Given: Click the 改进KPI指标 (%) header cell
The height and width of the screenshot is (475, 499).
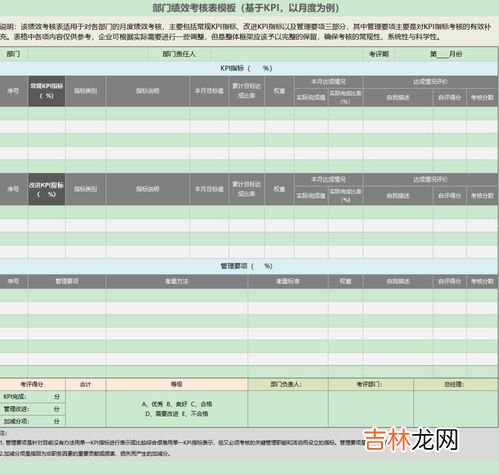Looking at the screenshot, I should pyautogui.click(x=47, y=189).
